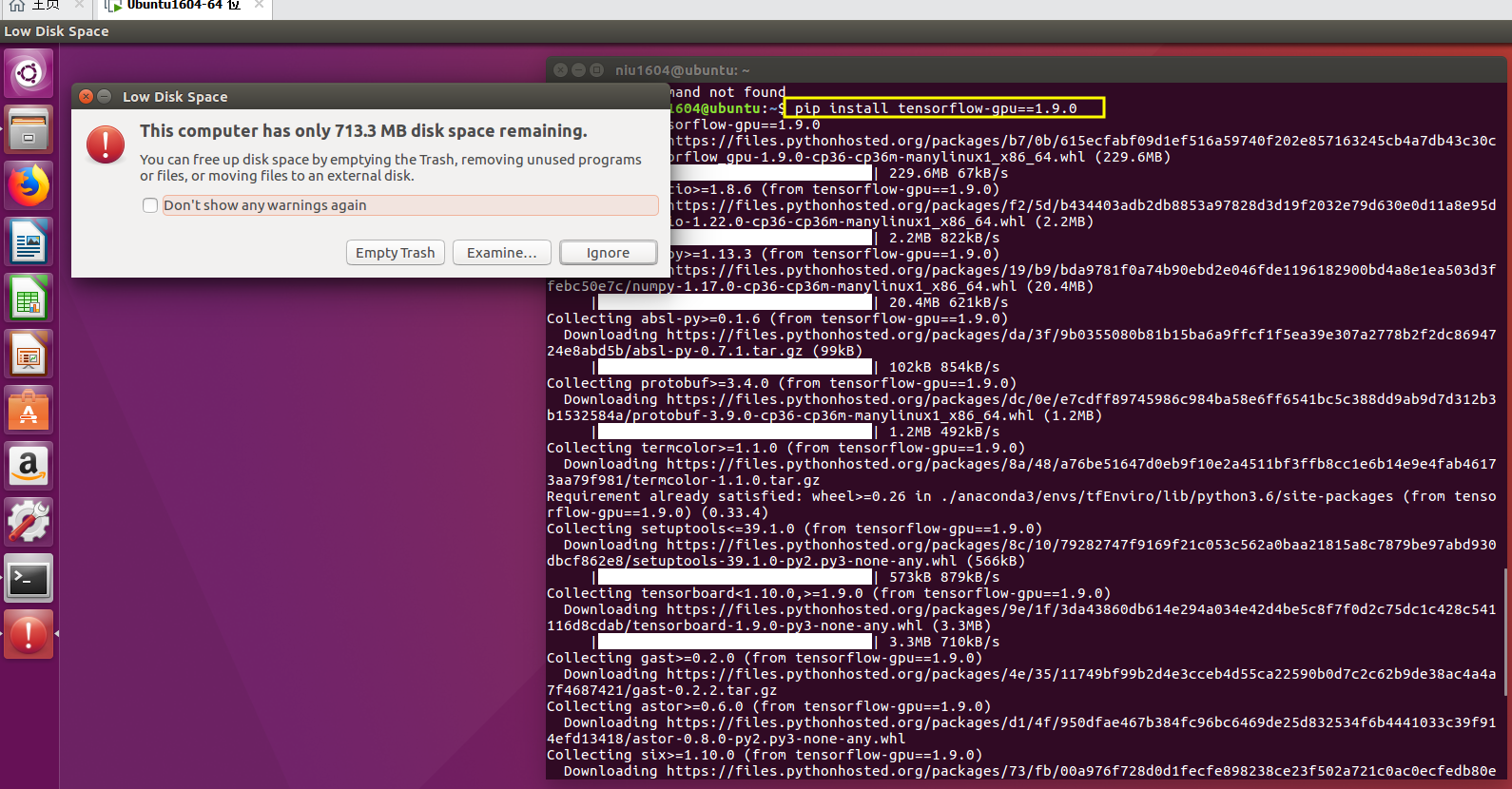Open Ubuntu Software center from the dock
The height and width of the screenshot is (789, 1512).
point(29,410)
